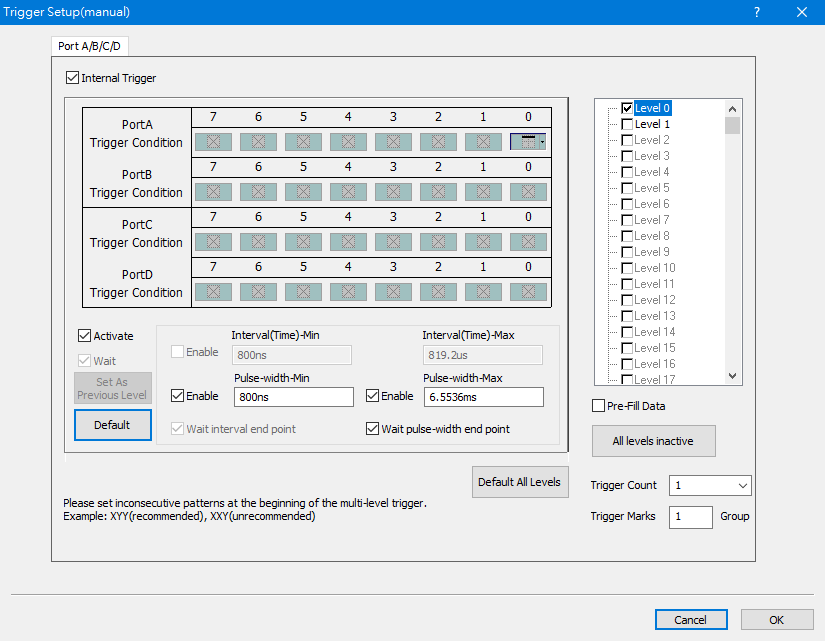Select Level 1 in the level tree
The width and height of the screenshot is (825, 641).
652,124
